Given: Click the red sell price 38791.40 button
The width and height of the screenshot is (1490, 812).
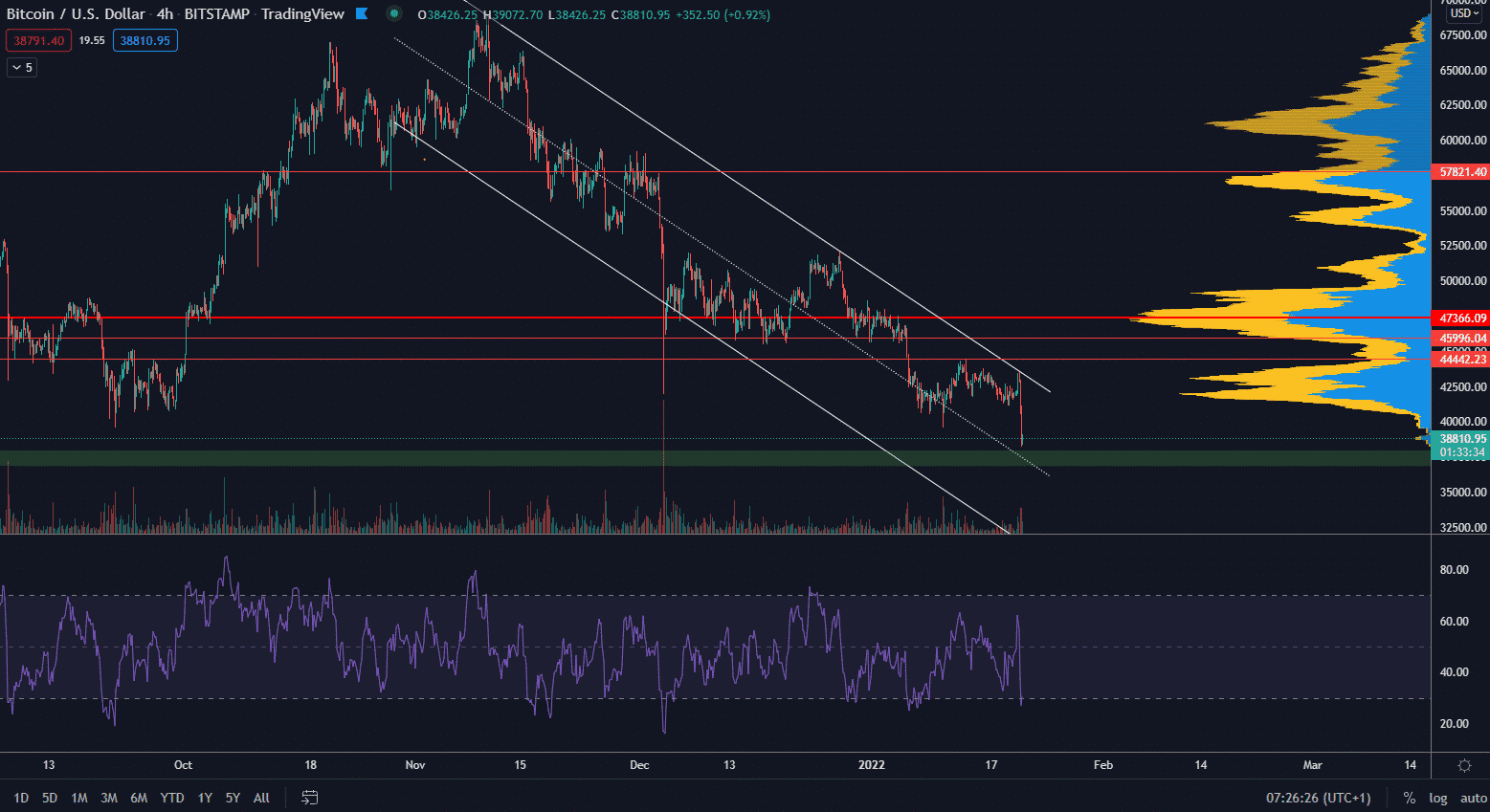Looking at the screenshot, I should [39, 40].
